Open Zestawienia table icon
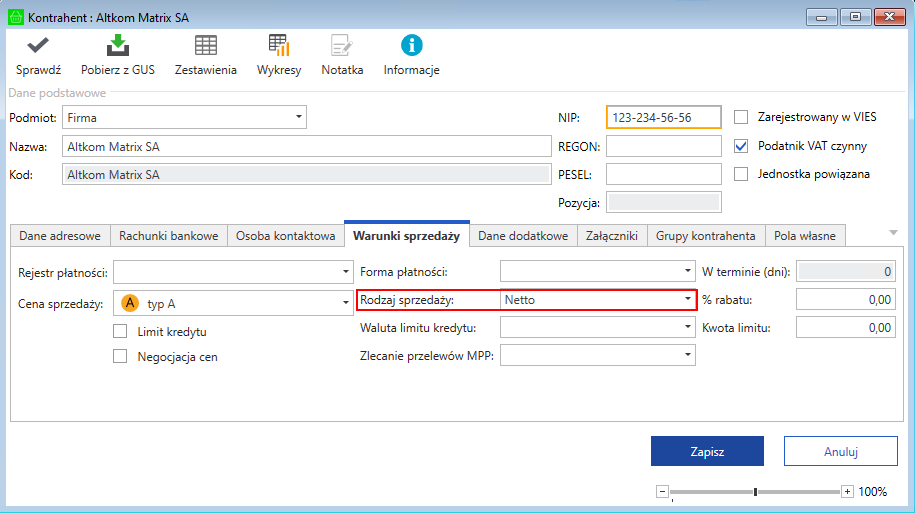The height and width of the screenshot is (513, 915). (x=205, y=45)
